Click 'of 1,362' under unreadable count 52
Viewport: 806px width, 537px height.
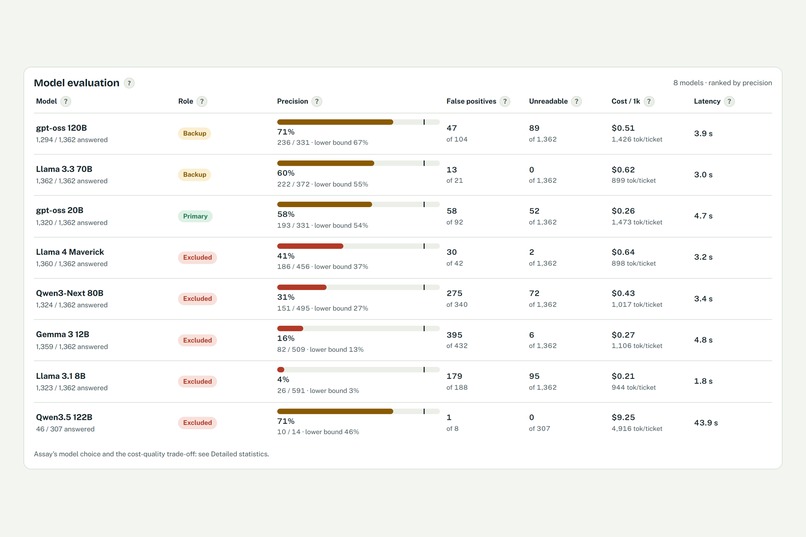point(543,222)
